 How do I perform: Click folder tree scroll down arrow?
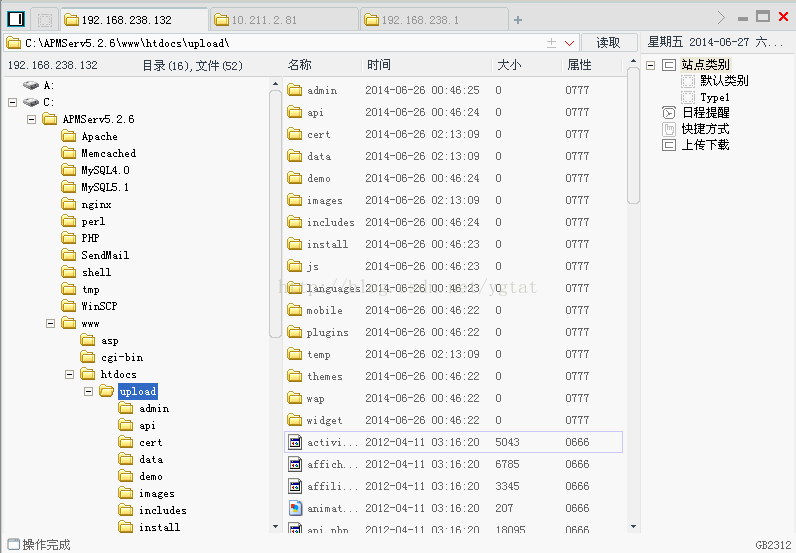coord(275,527)
